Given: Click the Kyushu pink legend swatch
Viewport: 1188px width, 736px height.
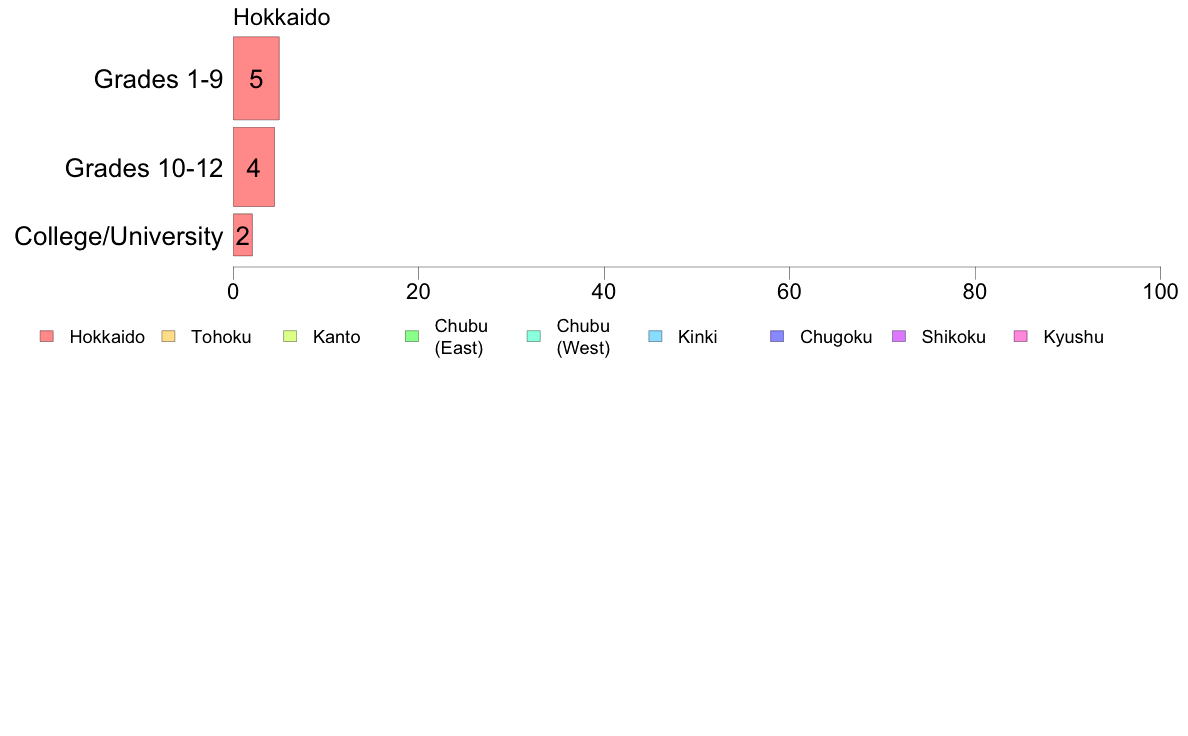Looking at the screenshot, I should tap(1021, 337).
